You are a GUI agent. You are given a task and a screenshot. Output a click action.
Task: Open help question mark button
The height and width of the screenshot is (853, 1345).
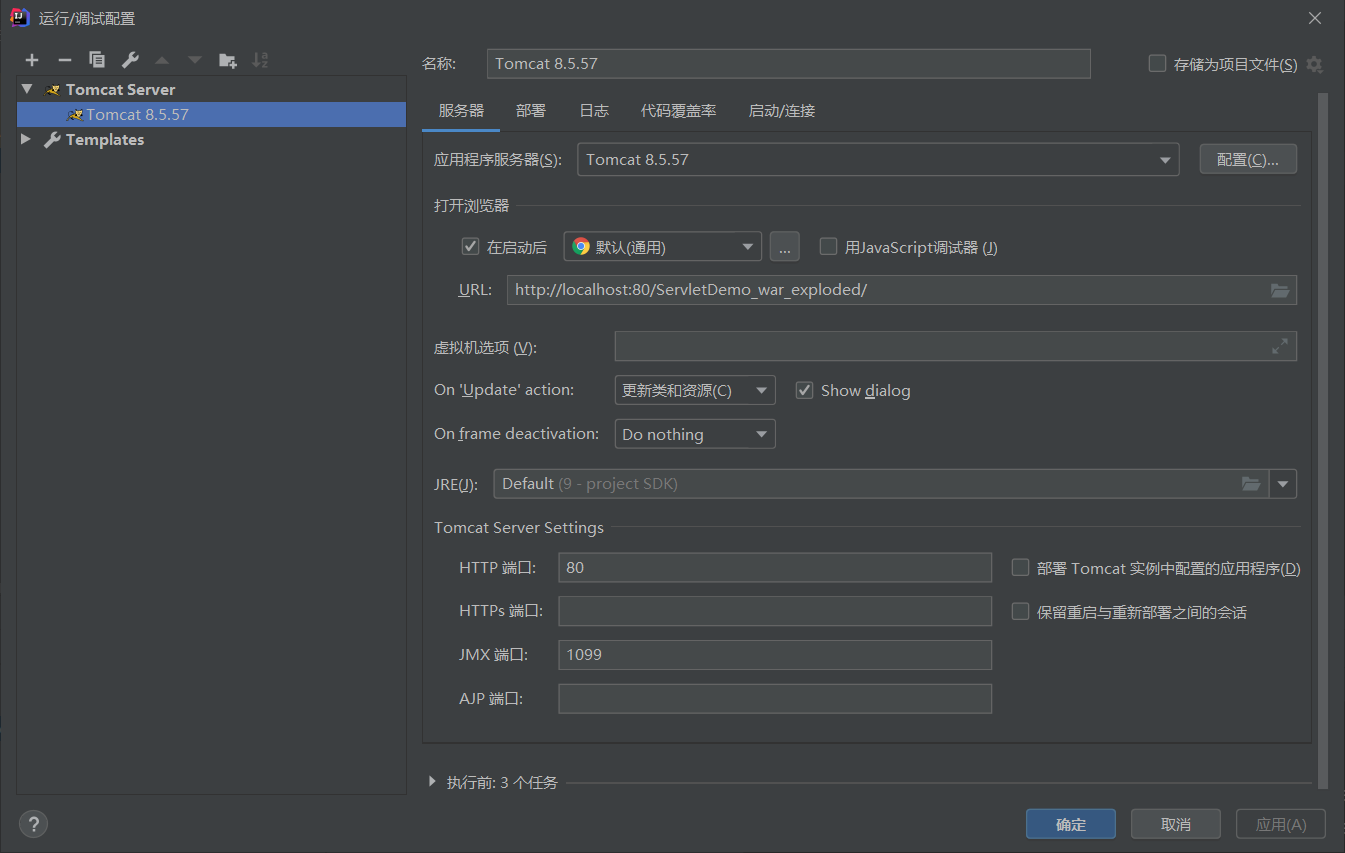(33, 824)
